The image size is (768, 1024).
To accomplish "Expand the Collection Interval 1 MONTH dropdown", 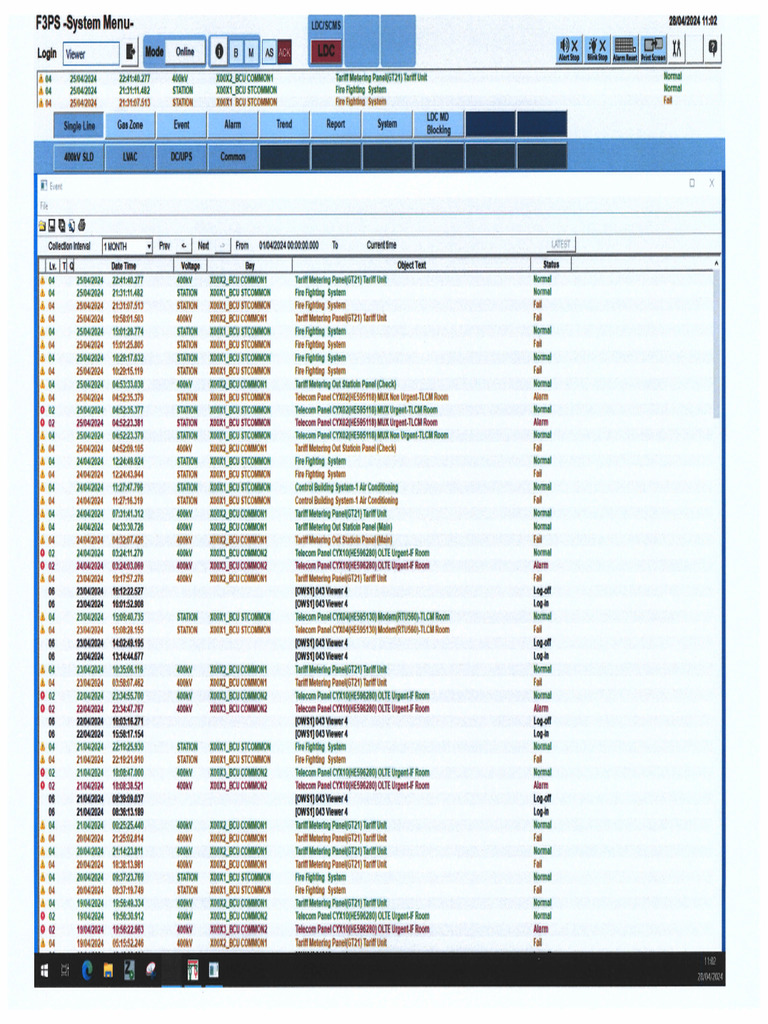I will [149, 245].
